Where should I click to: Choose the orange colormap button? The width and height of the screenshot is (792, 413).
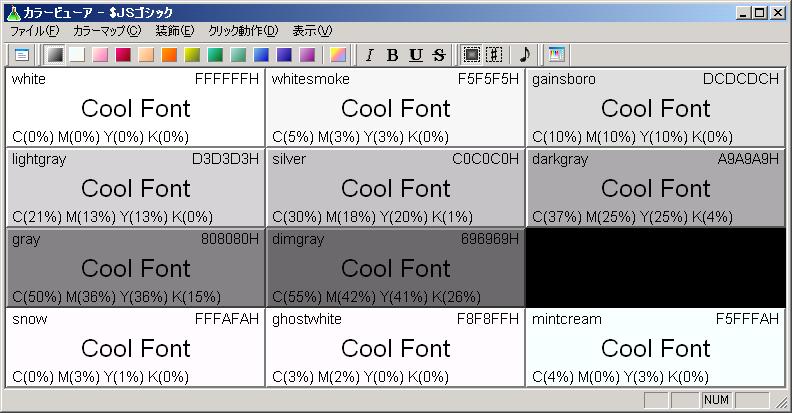pyautogui.click(x=169, y=55)
